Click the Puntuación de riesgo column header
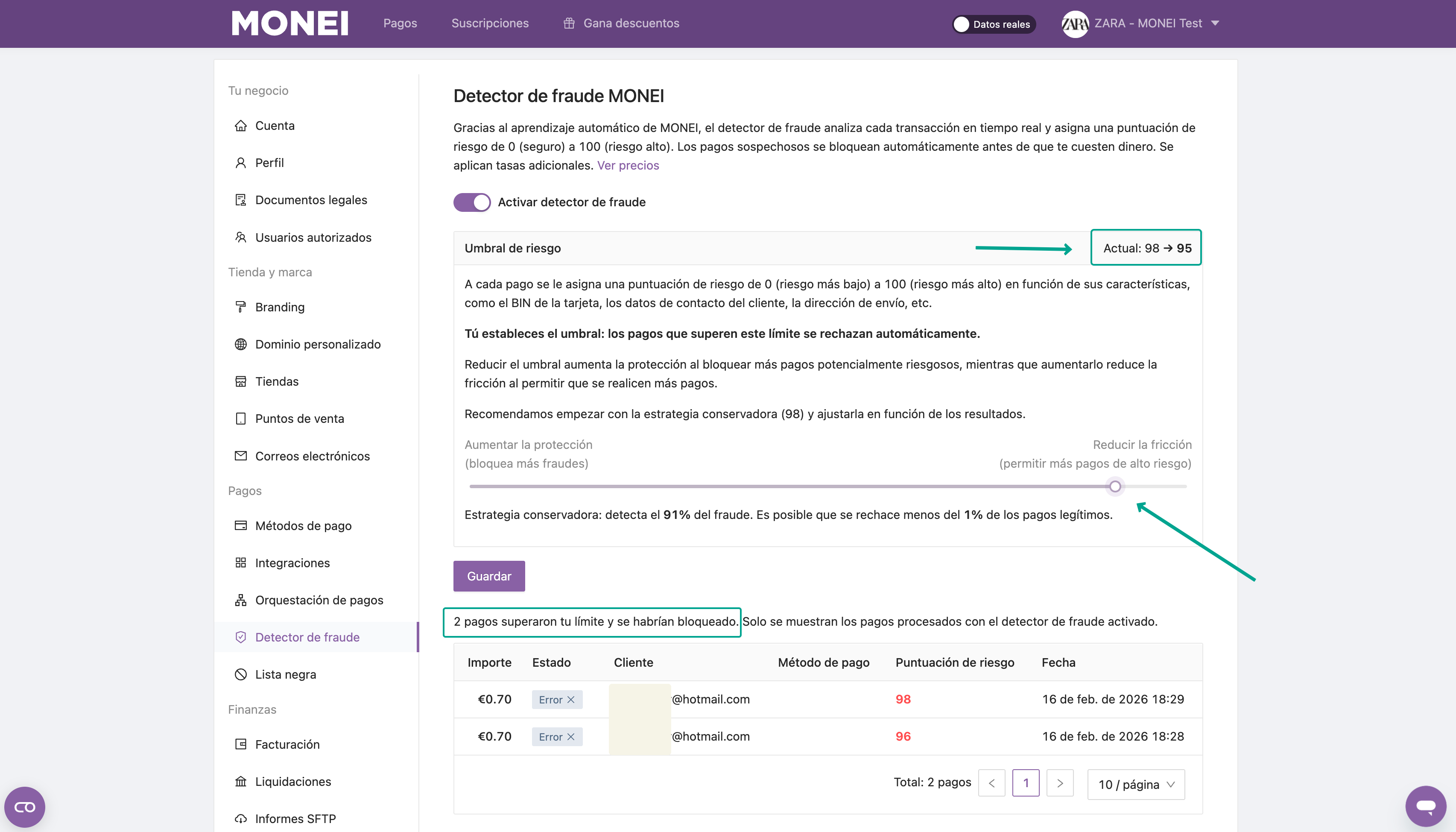 coord(954,662)
